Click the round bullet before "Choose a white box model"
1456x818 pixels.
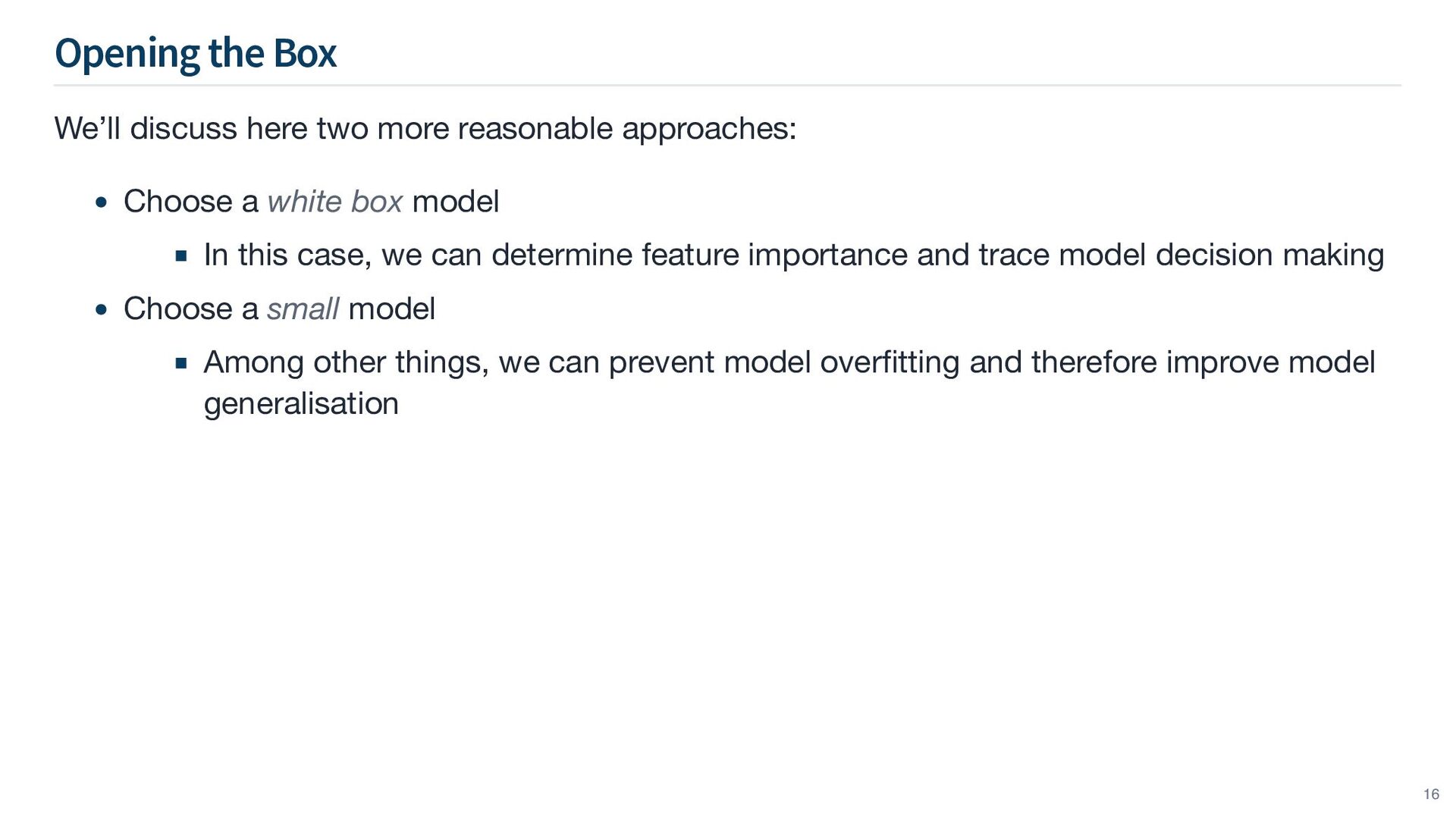[x=102, y=203]
